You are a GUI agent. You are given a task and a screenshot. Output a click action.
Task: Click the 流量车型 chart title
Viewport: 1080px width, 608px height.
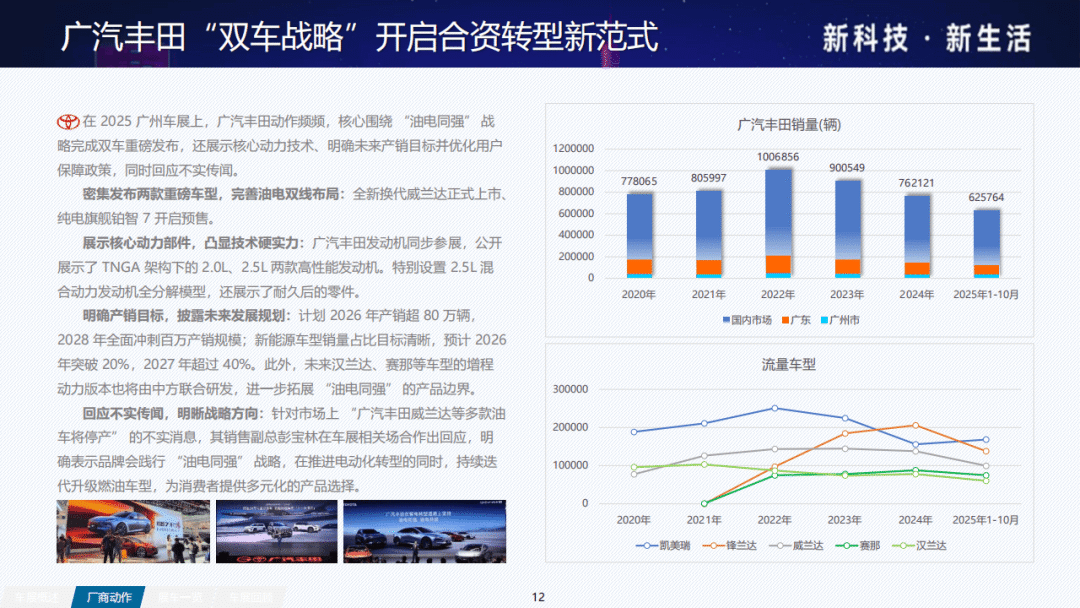[x=789, y=365]
